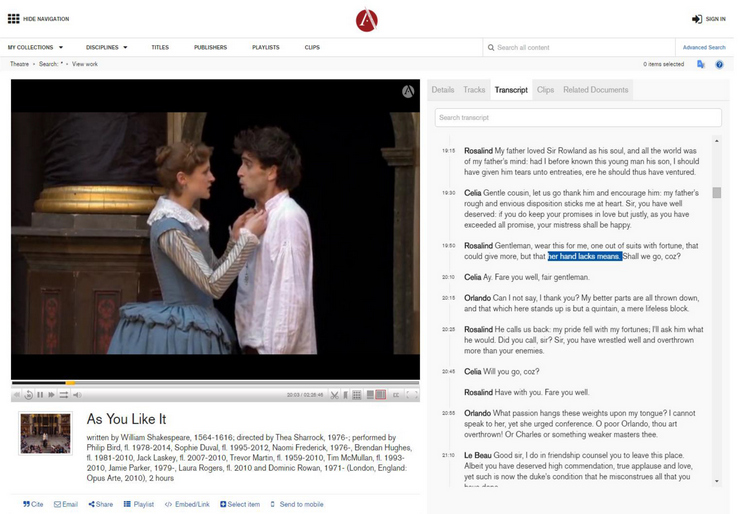Toggle closed captions CC button
The height and width of the screenshot is (514, 740).
396,395
